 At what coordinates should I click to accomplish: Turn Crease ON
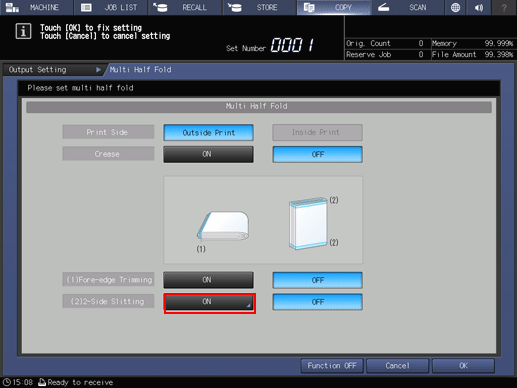pyautogui.click(x=208, y=154)
